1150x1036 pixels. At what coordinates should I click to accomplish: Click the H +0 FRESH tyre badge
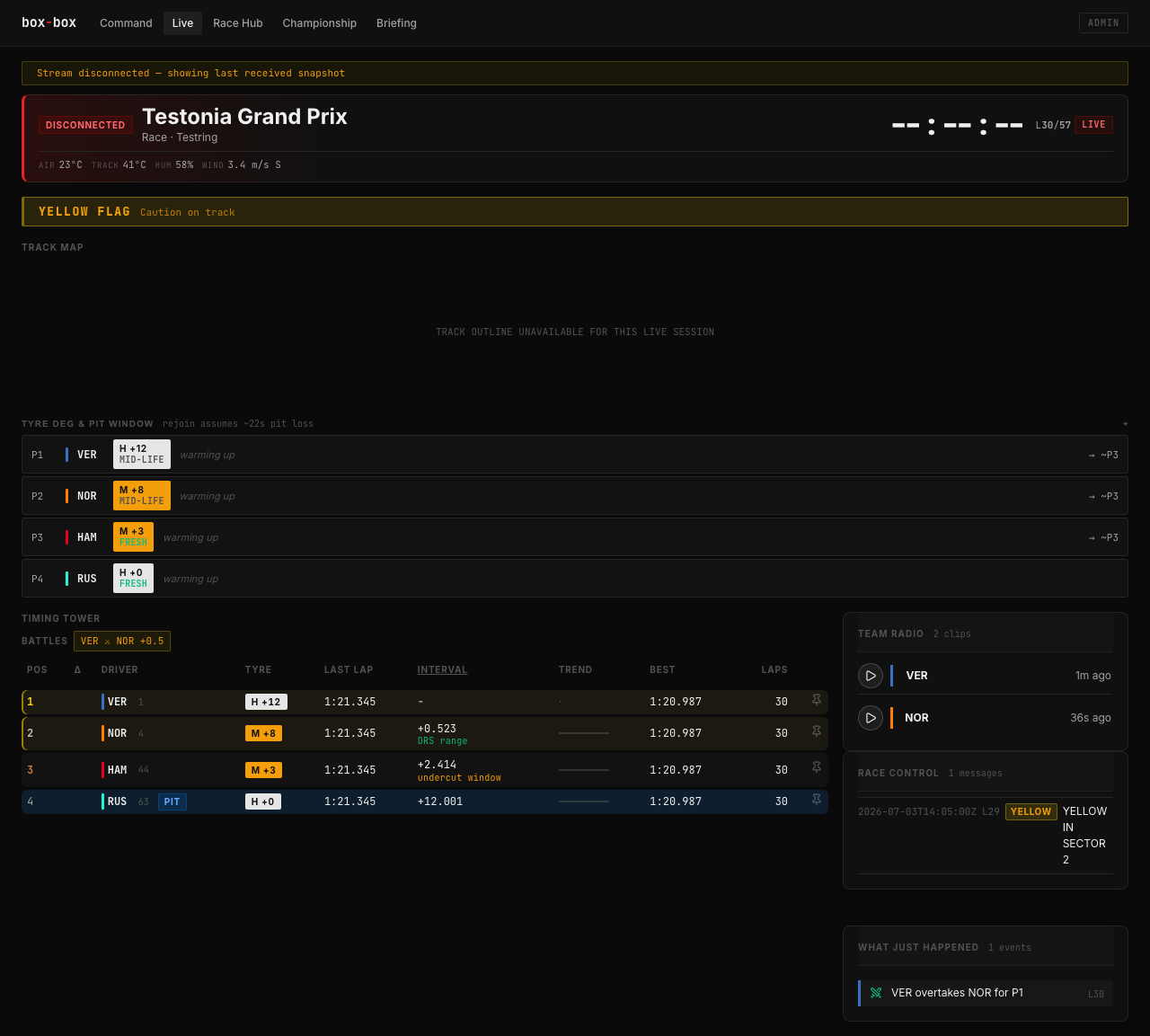pos(133,579)
